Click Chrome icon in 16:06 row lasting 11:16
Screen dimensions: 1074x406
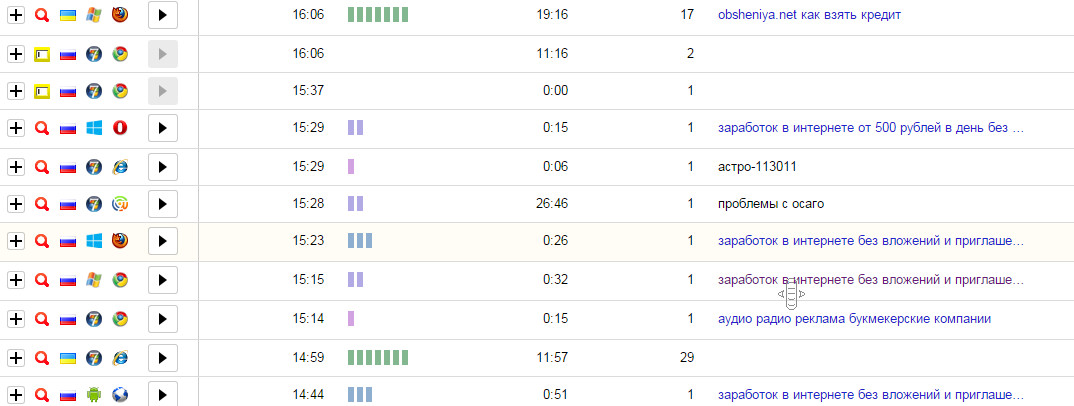[120, 54]
